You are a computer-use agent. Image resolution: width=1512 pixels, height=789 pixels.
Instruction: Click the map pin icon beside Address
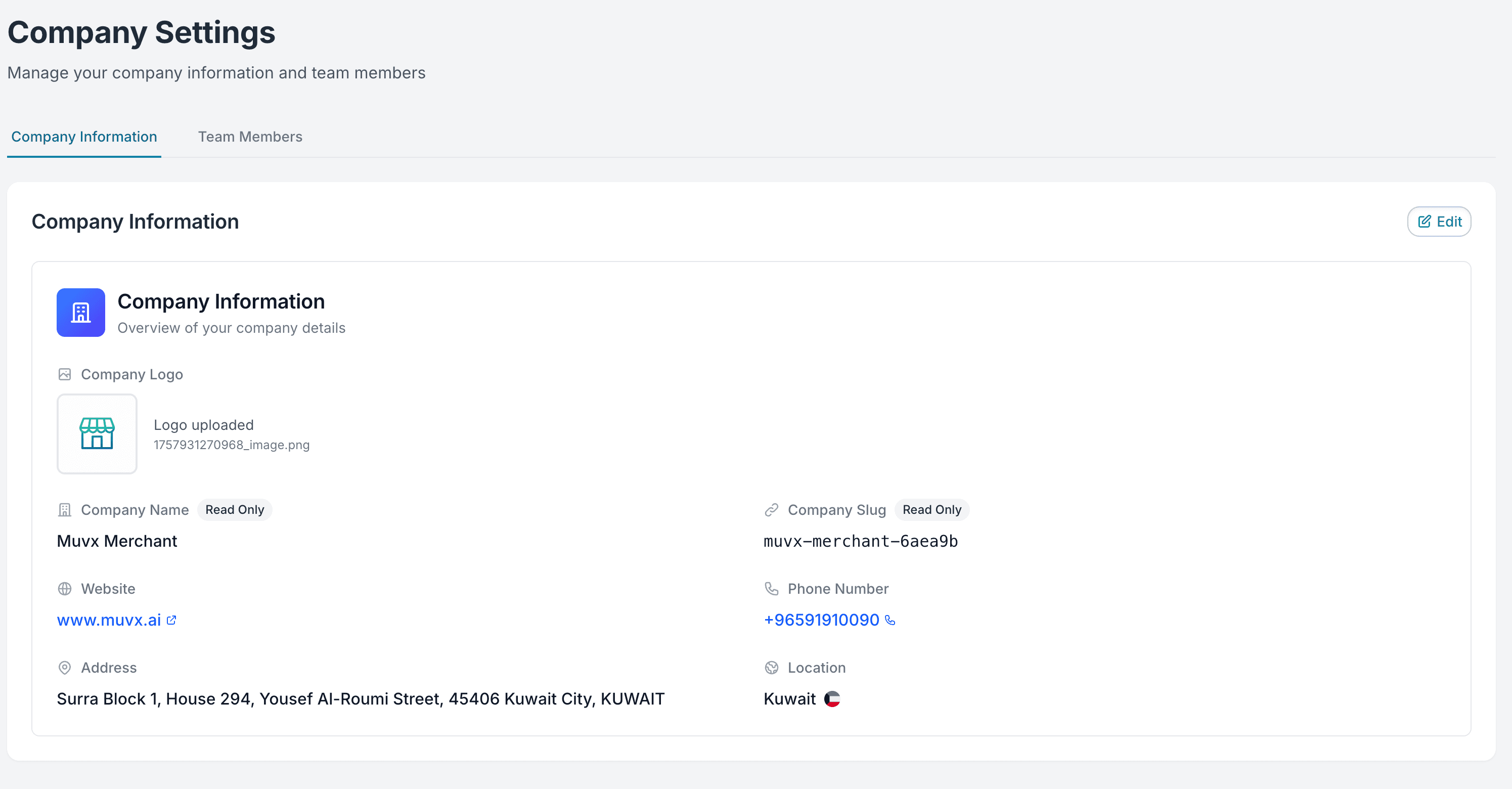[65, 668]
